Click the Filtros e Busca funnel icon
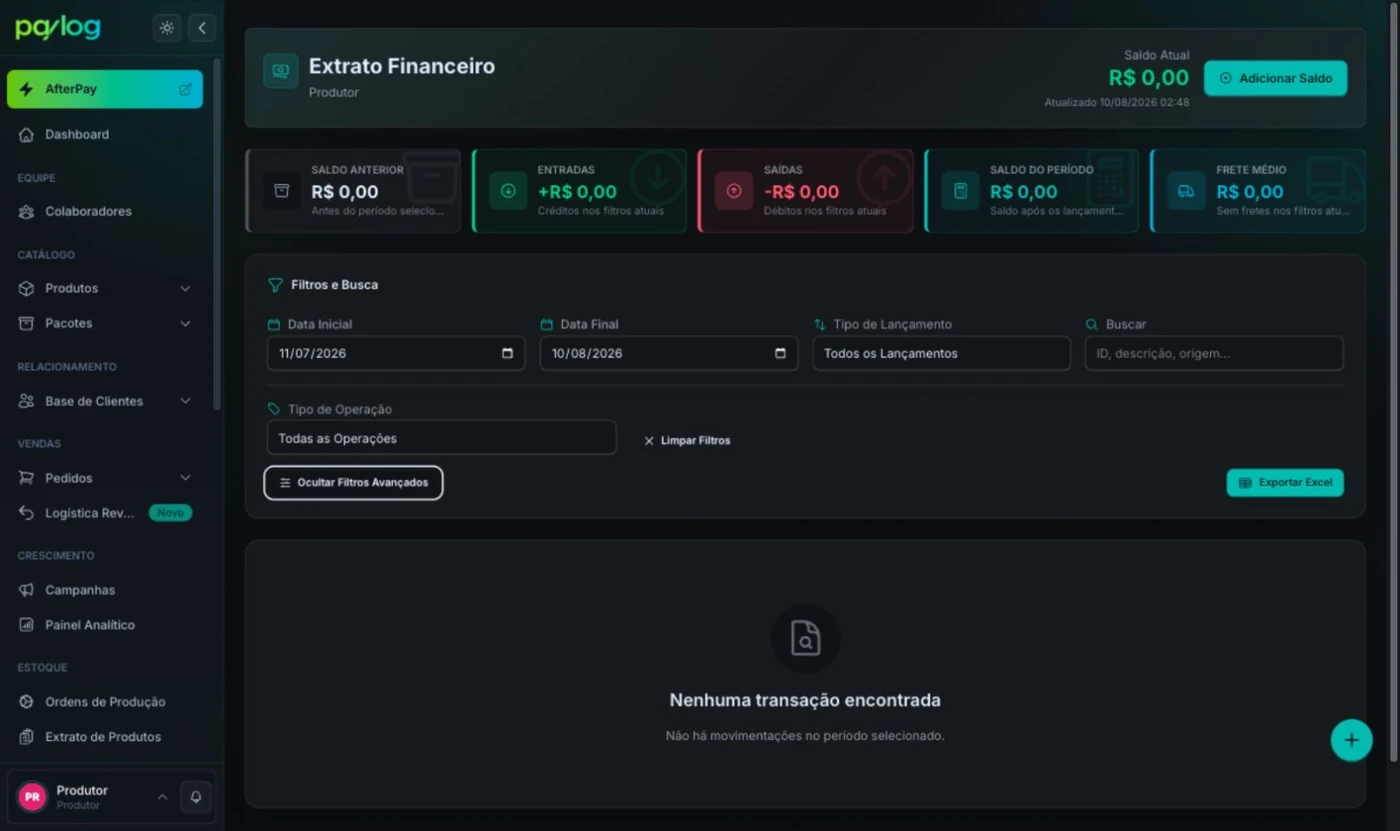The image size is (1400, 831). click(275, 285)
